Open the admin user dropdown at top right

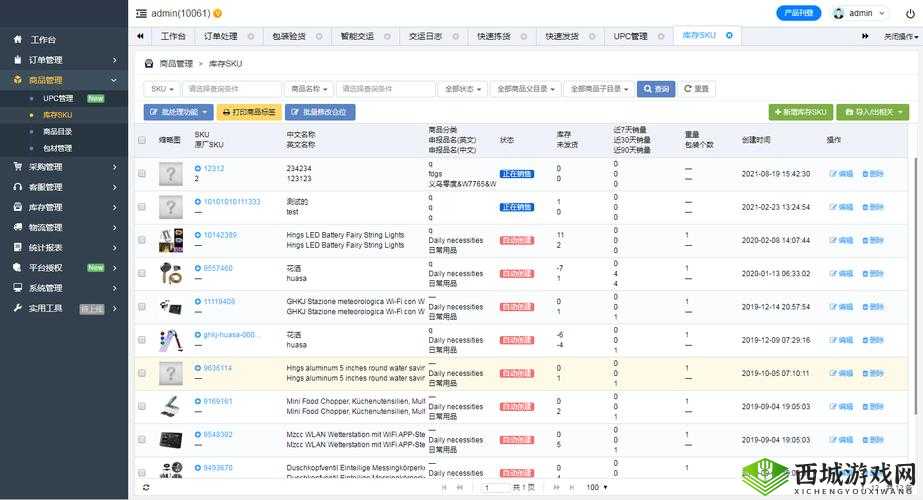pyautogui.click(x=860, y=13)
